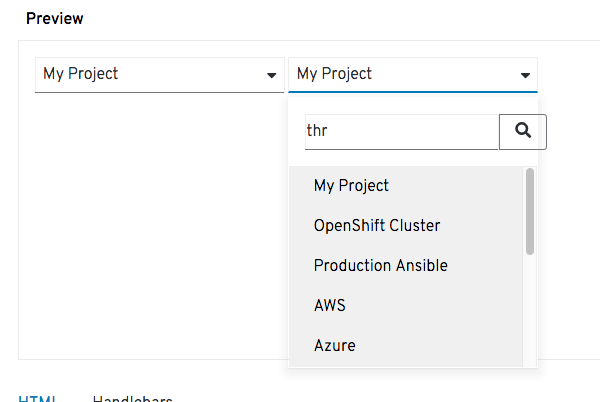Screen dimensions: 600x402
Task: Focus the search field containing "thr"
Action: pos(400,131)
